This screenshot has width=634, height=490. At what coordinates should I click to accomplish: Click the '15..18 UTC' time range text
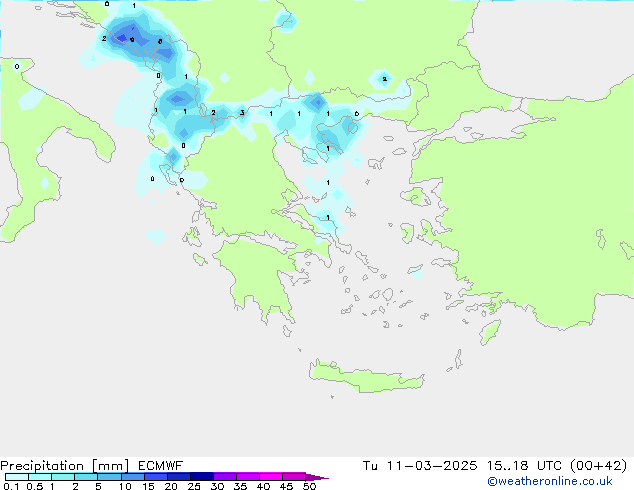click(x=524, y=466)
